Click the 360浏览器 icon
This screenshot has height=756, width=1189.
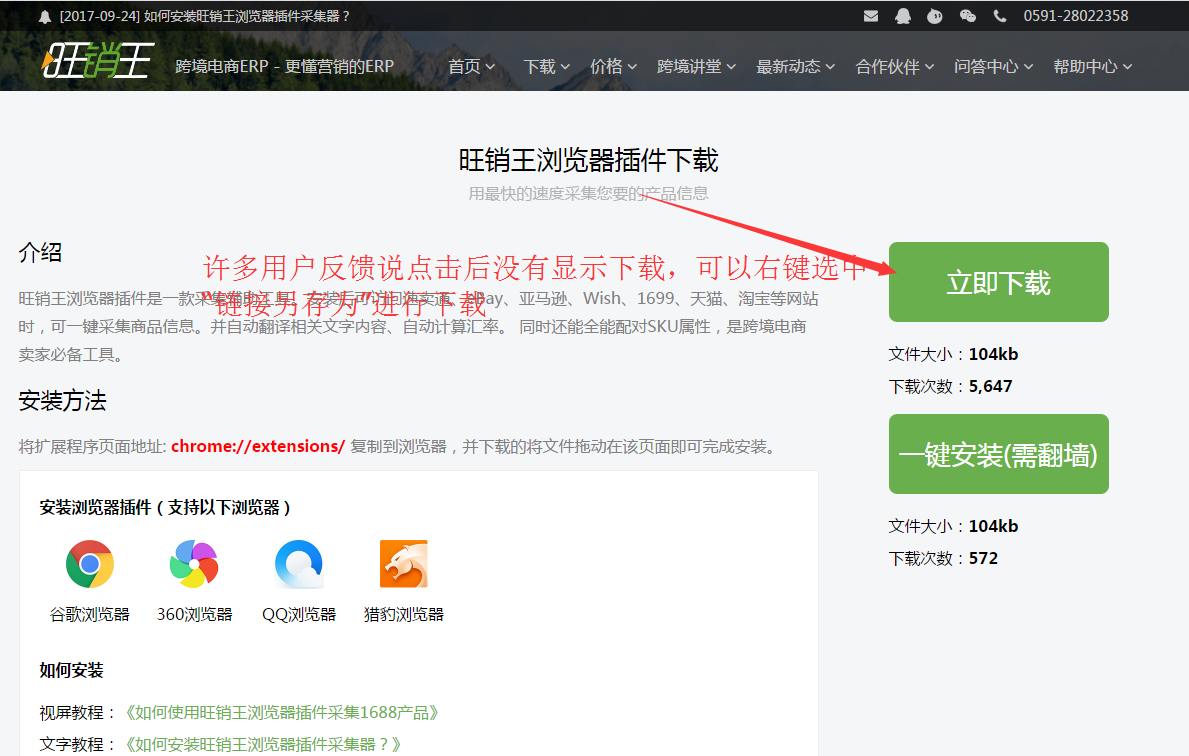tap(194, 564)
